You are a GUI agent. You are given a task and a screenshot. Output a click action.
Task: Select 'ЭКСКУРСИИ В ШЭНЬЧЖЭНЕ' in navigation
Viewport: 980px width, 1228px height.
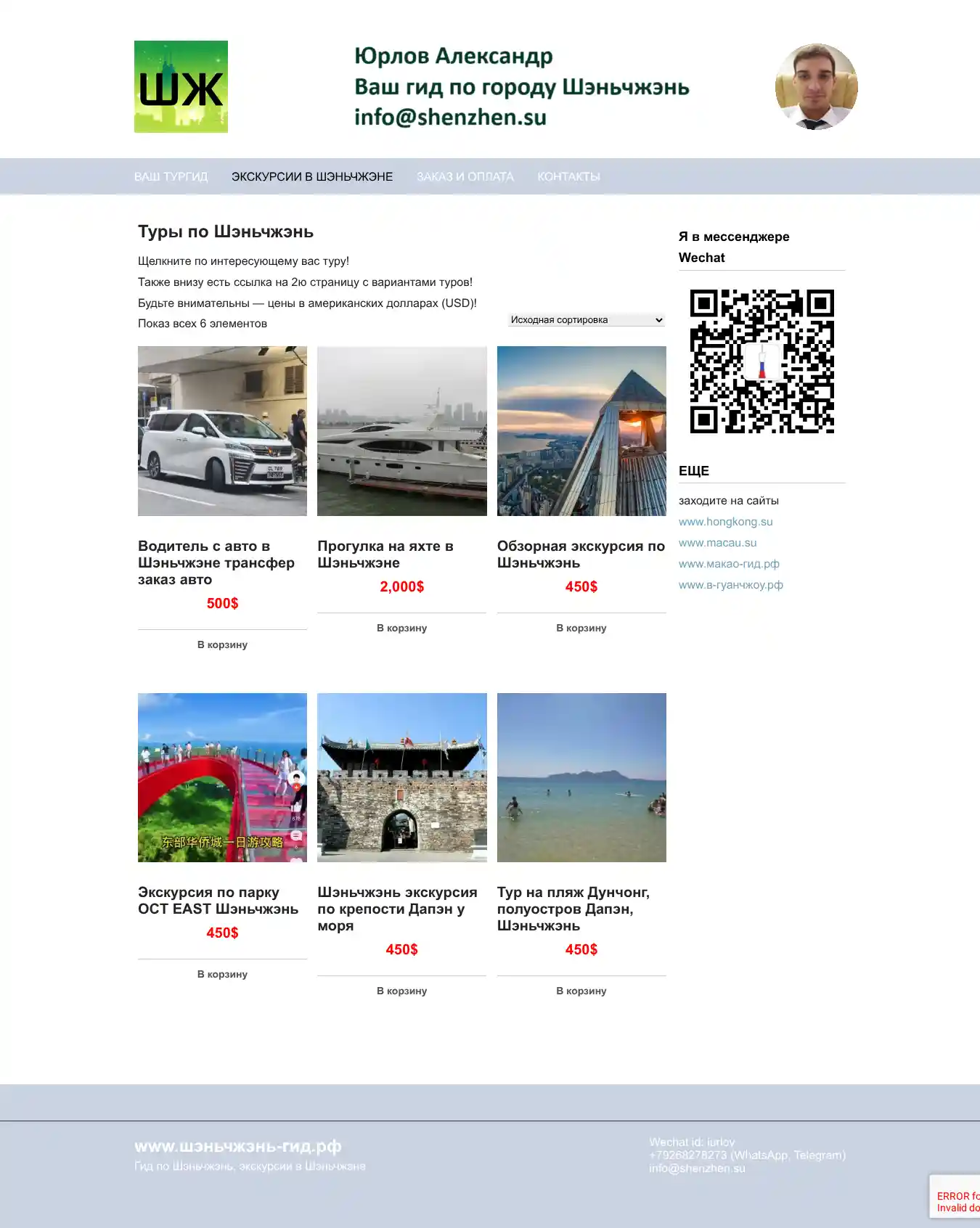pyautogui.click(x=311, y=176)
